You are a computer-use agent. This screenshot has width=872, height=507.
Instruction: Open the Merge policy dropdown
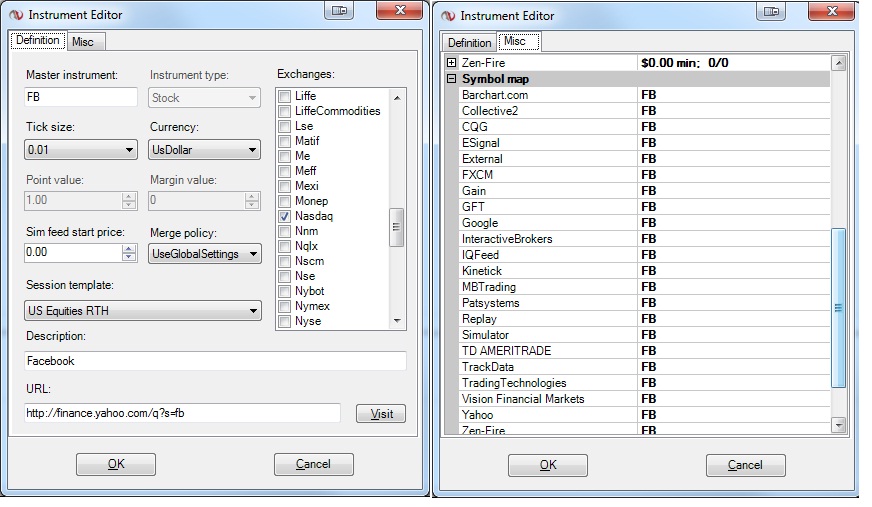(x=205, y=254)
